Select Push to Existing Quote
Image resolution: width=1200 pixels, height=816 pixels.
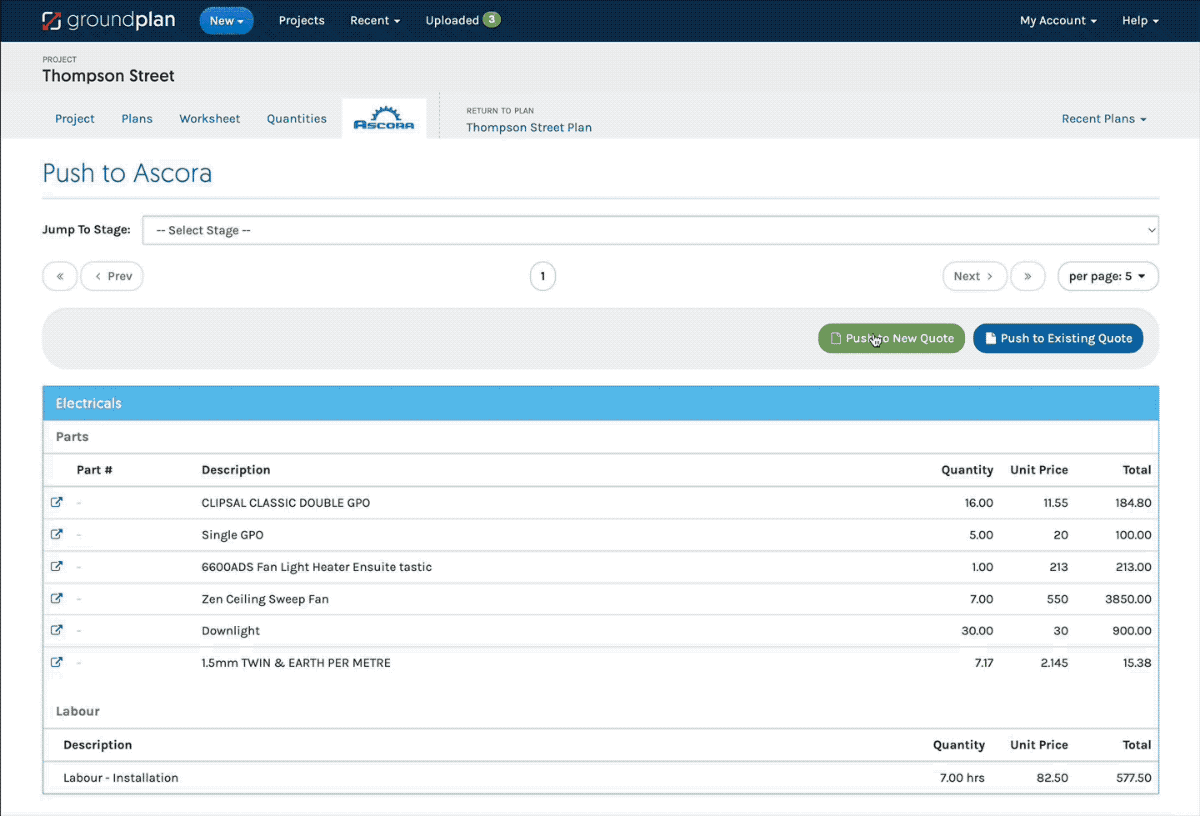click(1057, 338)
